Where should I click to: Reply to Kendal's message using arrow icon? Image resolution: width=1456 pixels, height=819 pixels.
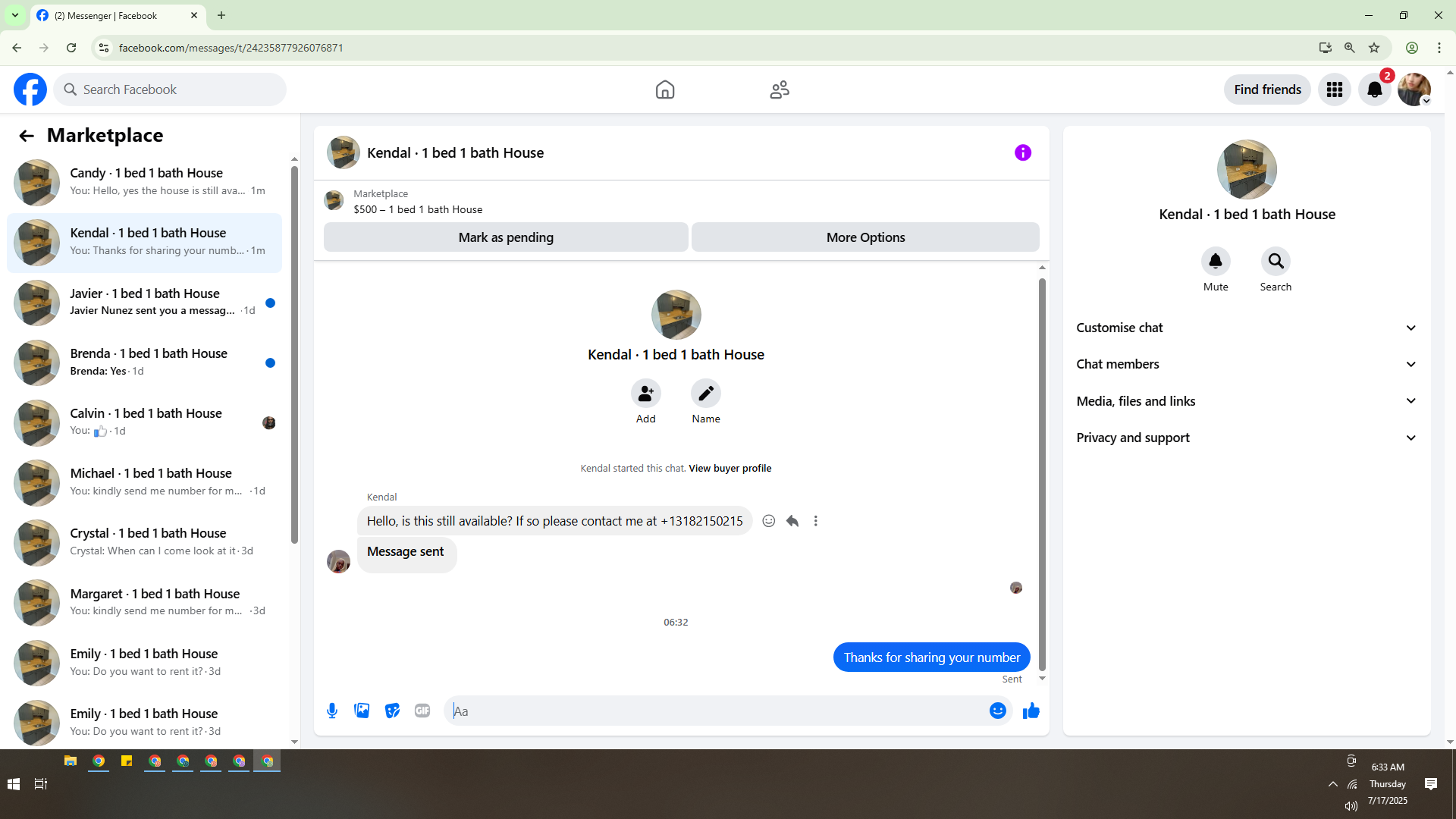point(792,521)
